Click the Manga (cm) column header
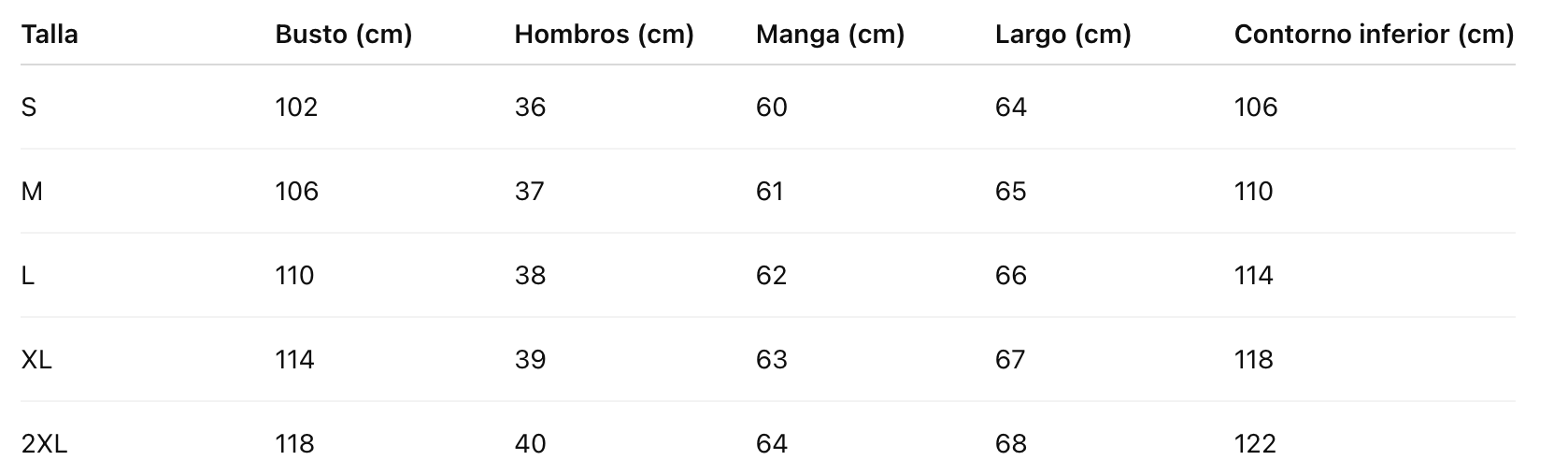The image size is (1568, 475). click(x=830, y=35)
